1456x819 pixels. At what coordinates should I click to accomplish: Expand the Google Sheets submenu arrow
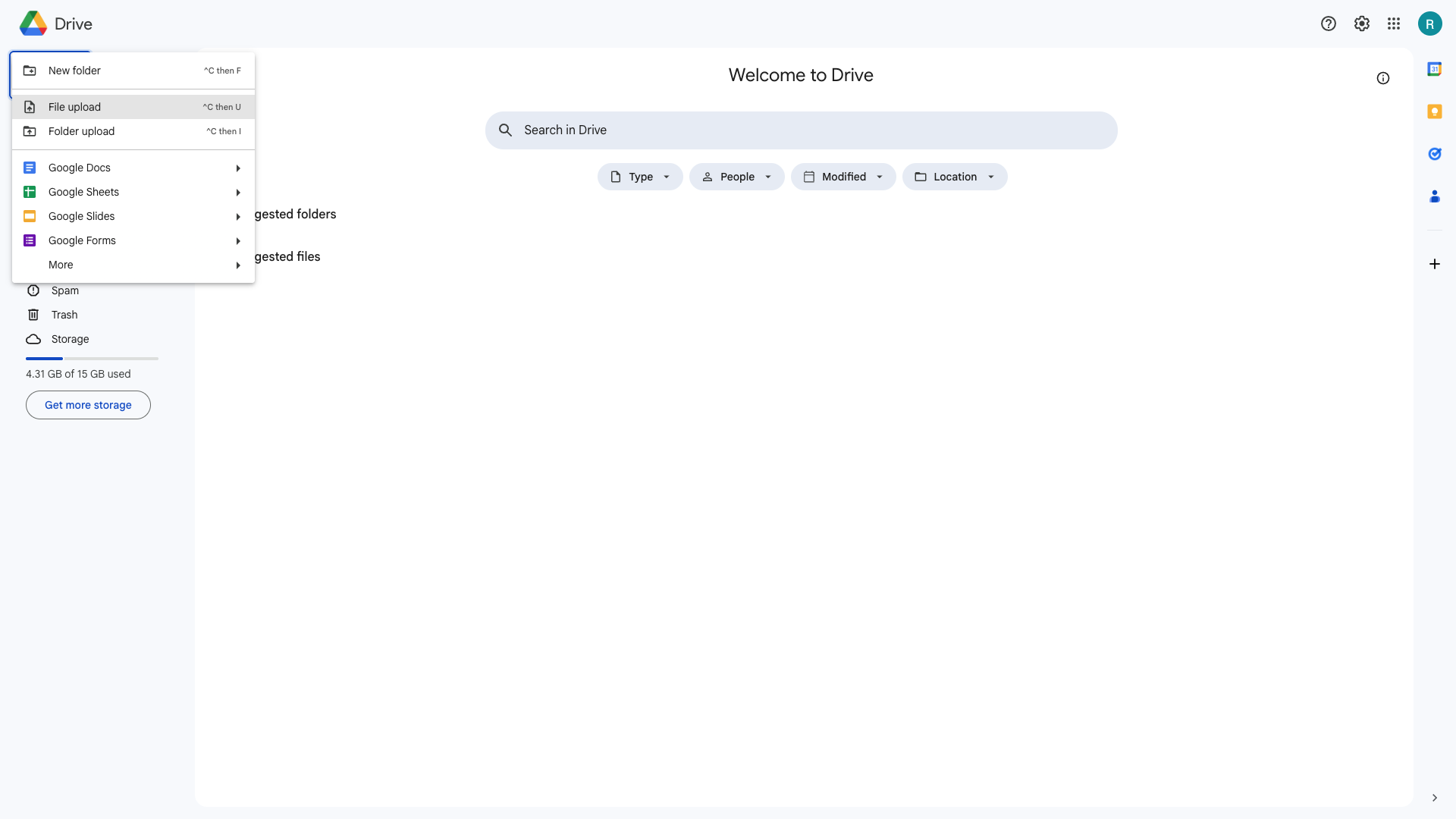[238, 193]
